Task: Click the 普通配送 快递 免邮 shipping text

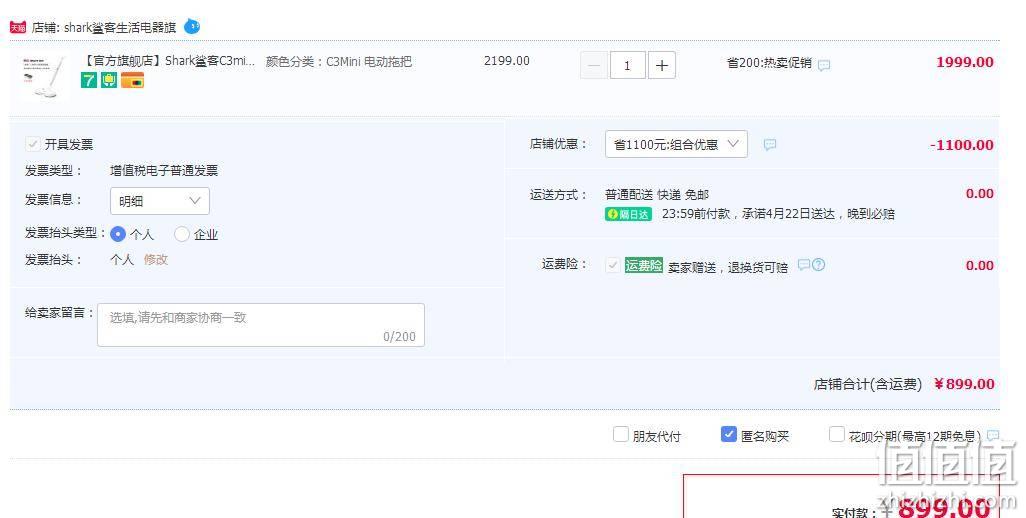Action: (657, 194)
